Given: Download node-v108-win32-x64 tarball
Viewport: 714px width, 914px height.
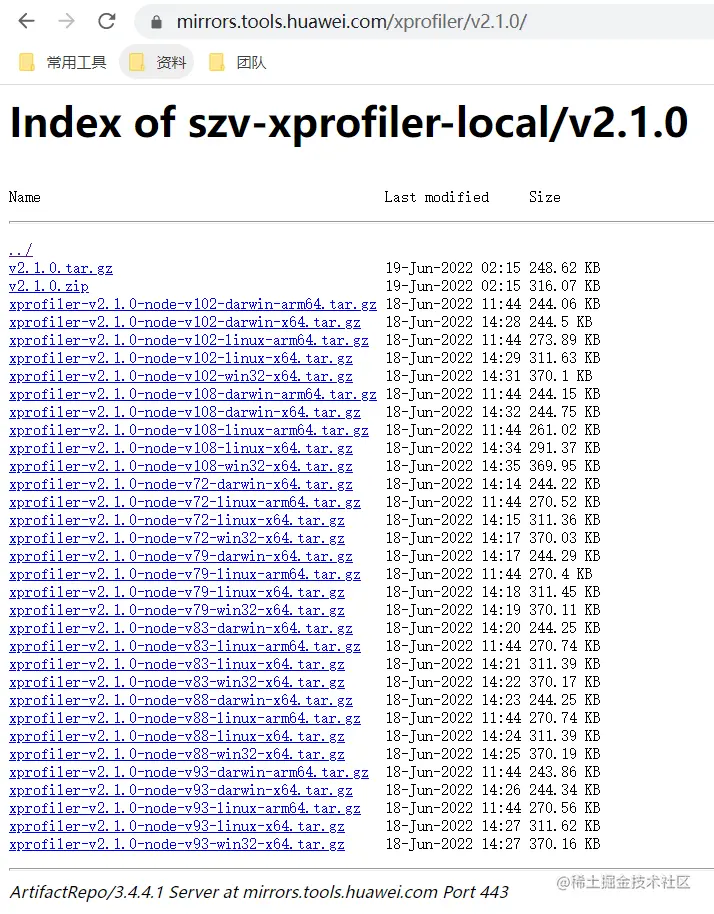Looking at the screenshot, I should 181,466.
